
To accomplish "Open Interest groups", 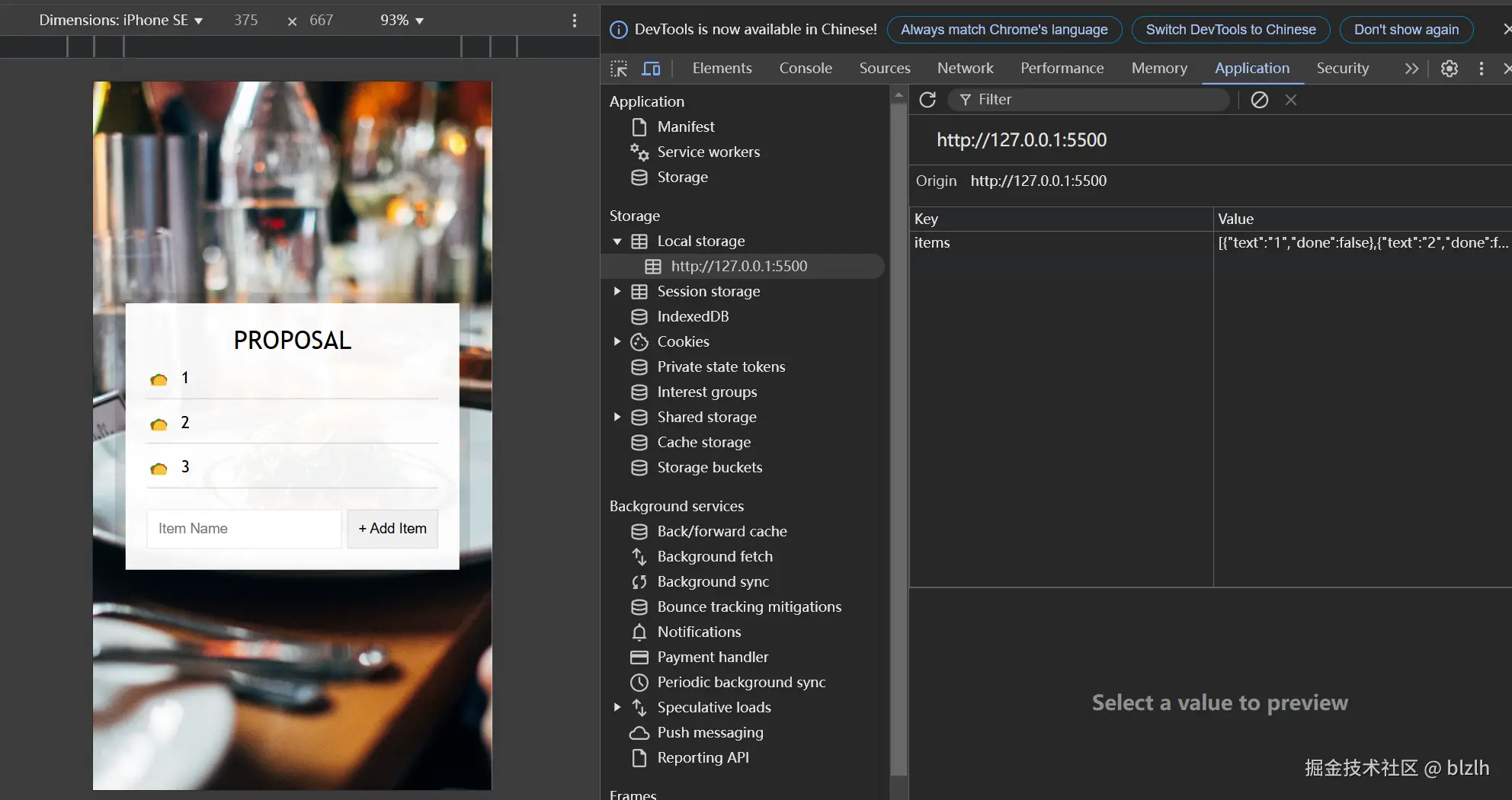I will pos(706,392).
